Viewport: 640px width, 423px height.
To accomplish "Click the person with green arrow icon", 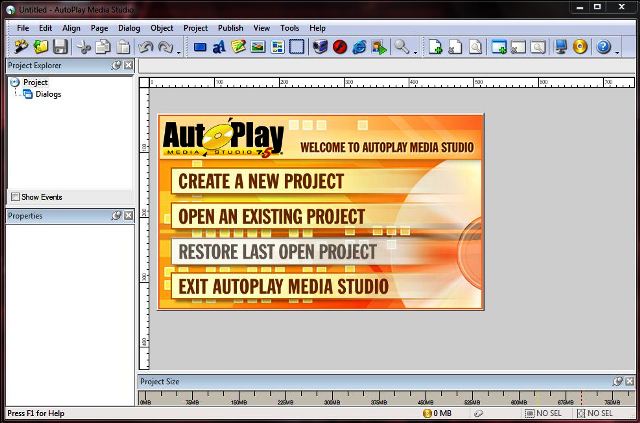I will (379, 47).
